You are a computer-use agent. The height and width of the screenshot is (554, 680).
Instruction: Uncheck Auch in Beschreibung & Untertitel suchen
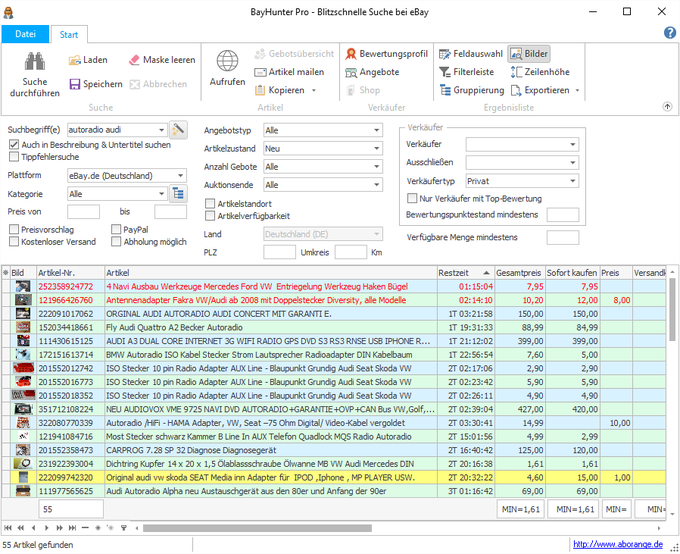pos(14,144)
